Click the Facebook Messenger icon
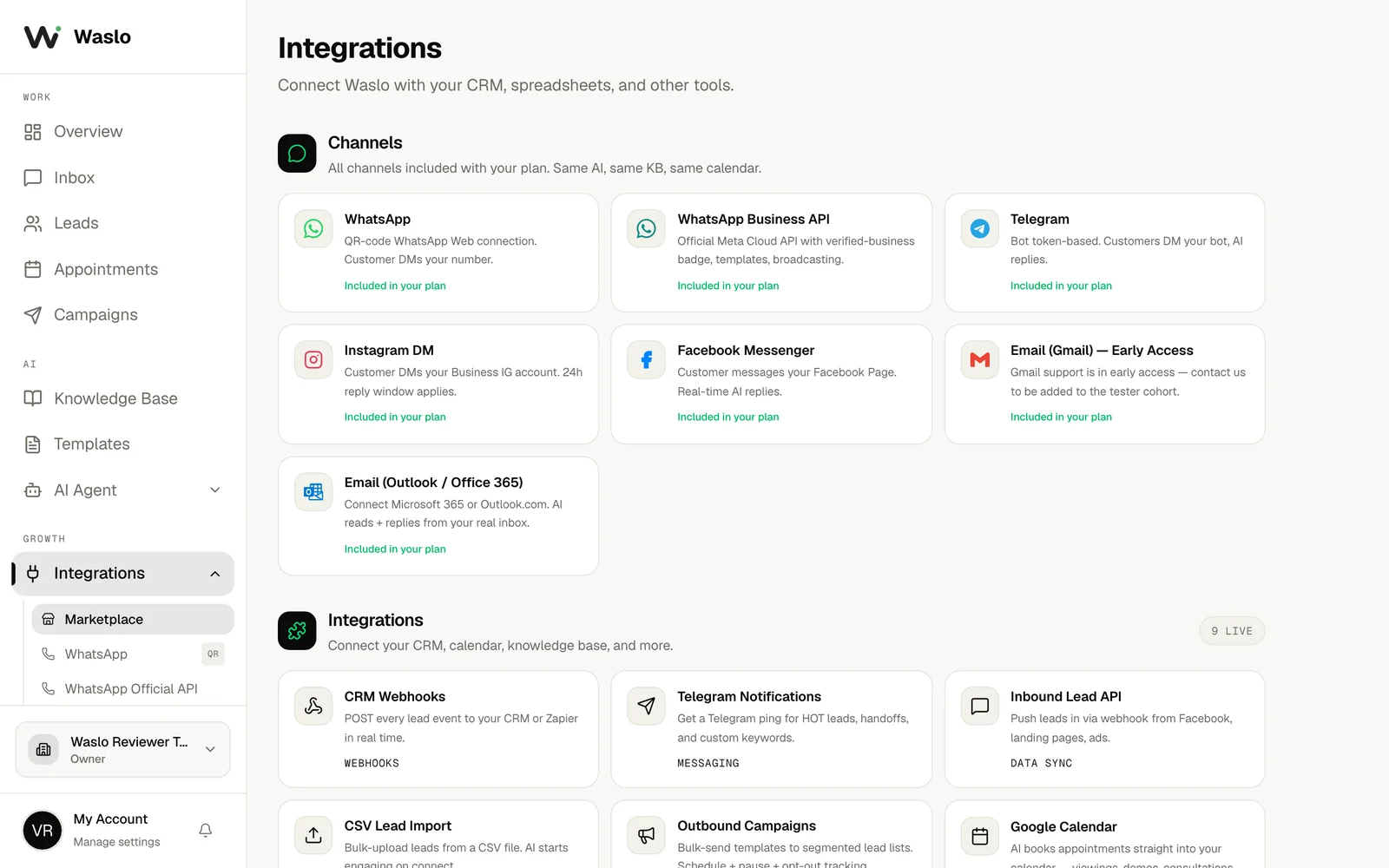Viewport: 1389px width, 868px height. point(647,359)
